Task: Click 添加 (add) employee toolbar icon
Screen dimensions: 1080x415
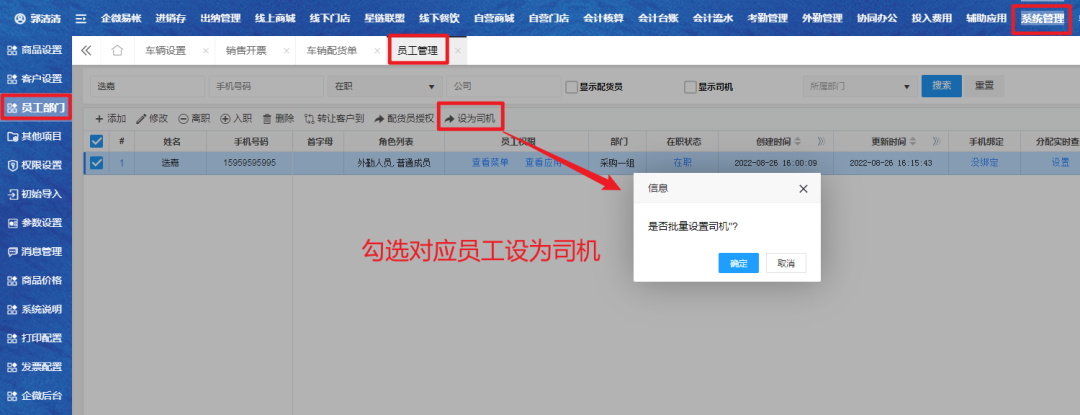Action: [99, 118]
